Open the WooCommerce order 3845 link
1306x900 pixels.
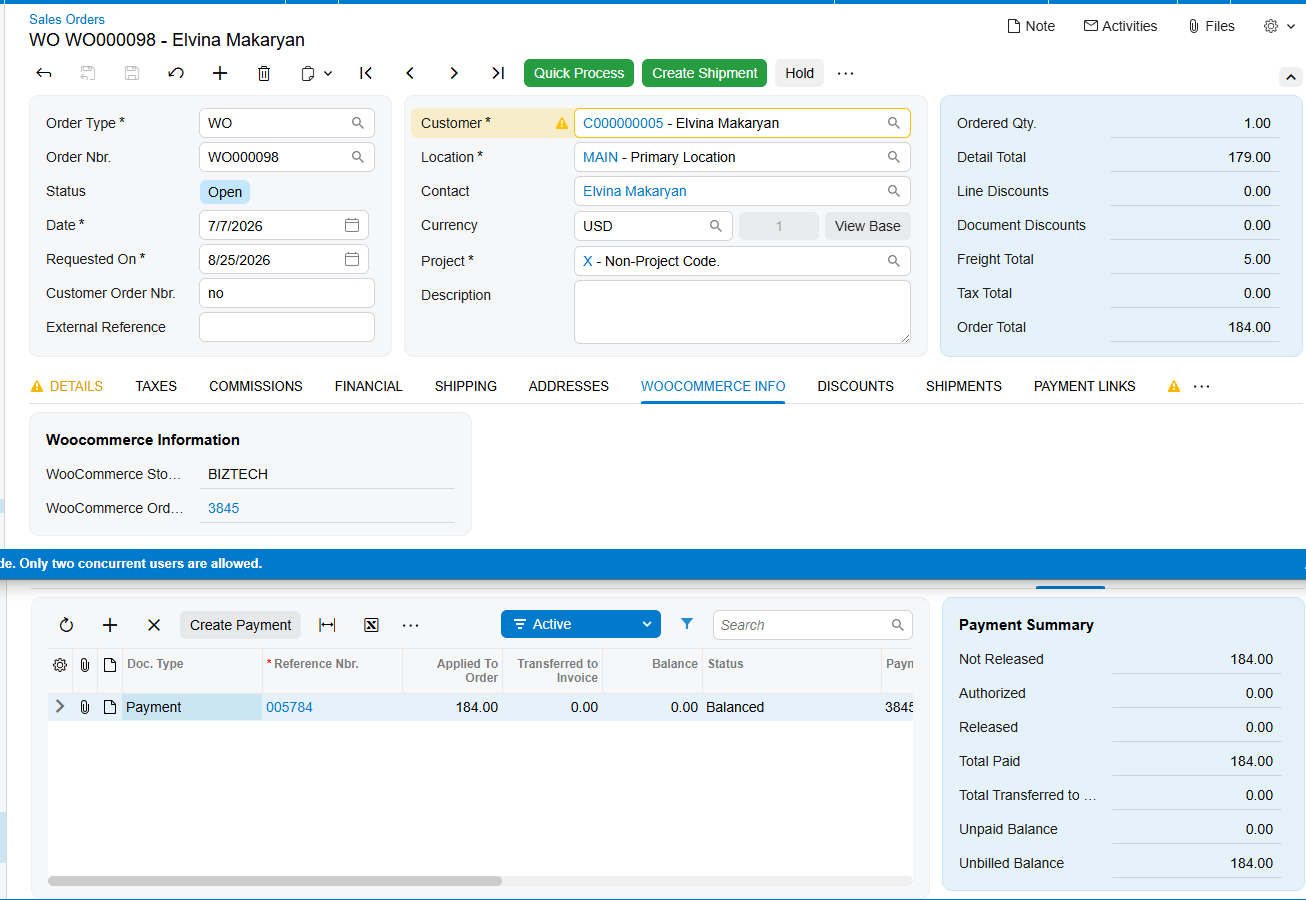coord(224,508)
